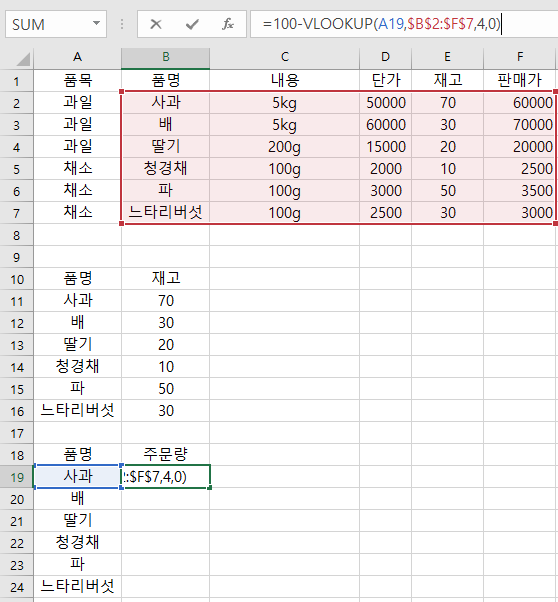558x602 pixels.
Task: Open the Name Box dropdown arrow
Action: pos(96,24)
